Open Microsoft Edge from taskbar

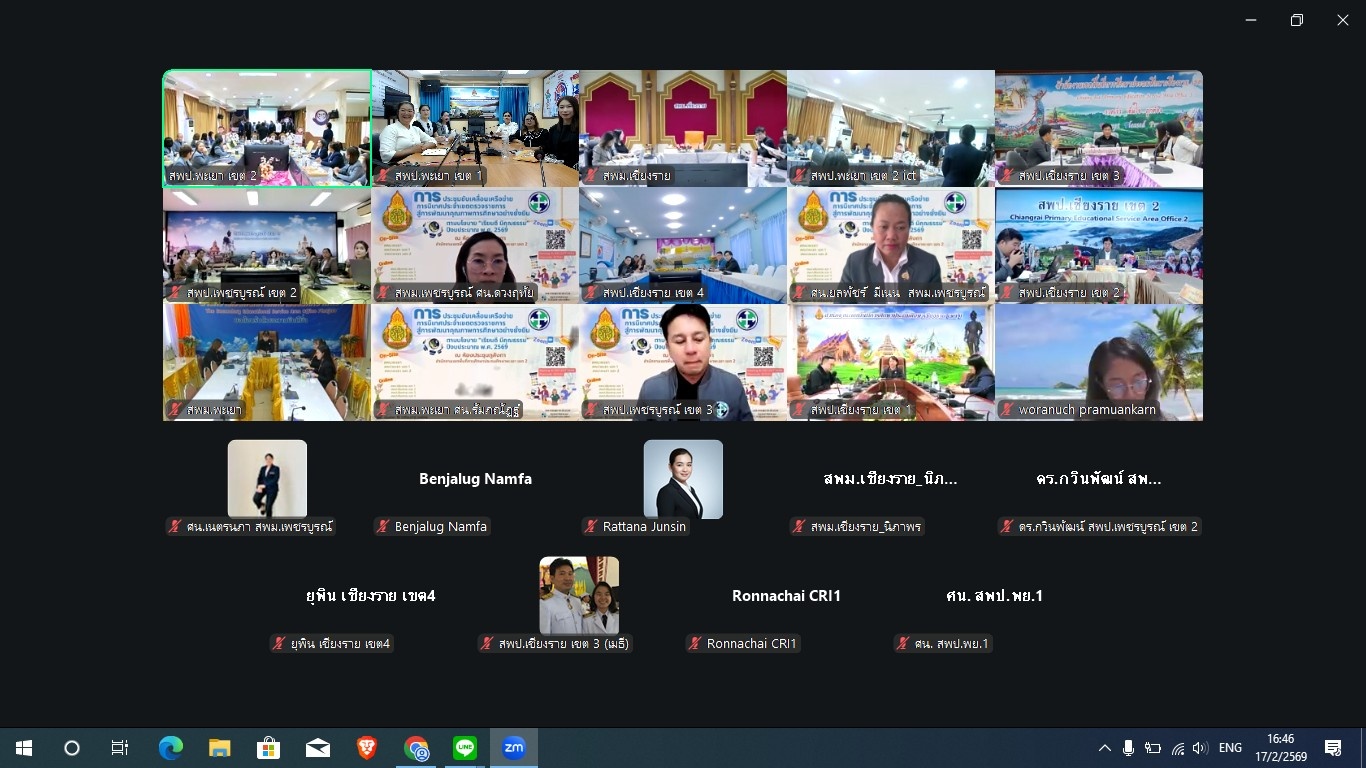tap(171, 748)
